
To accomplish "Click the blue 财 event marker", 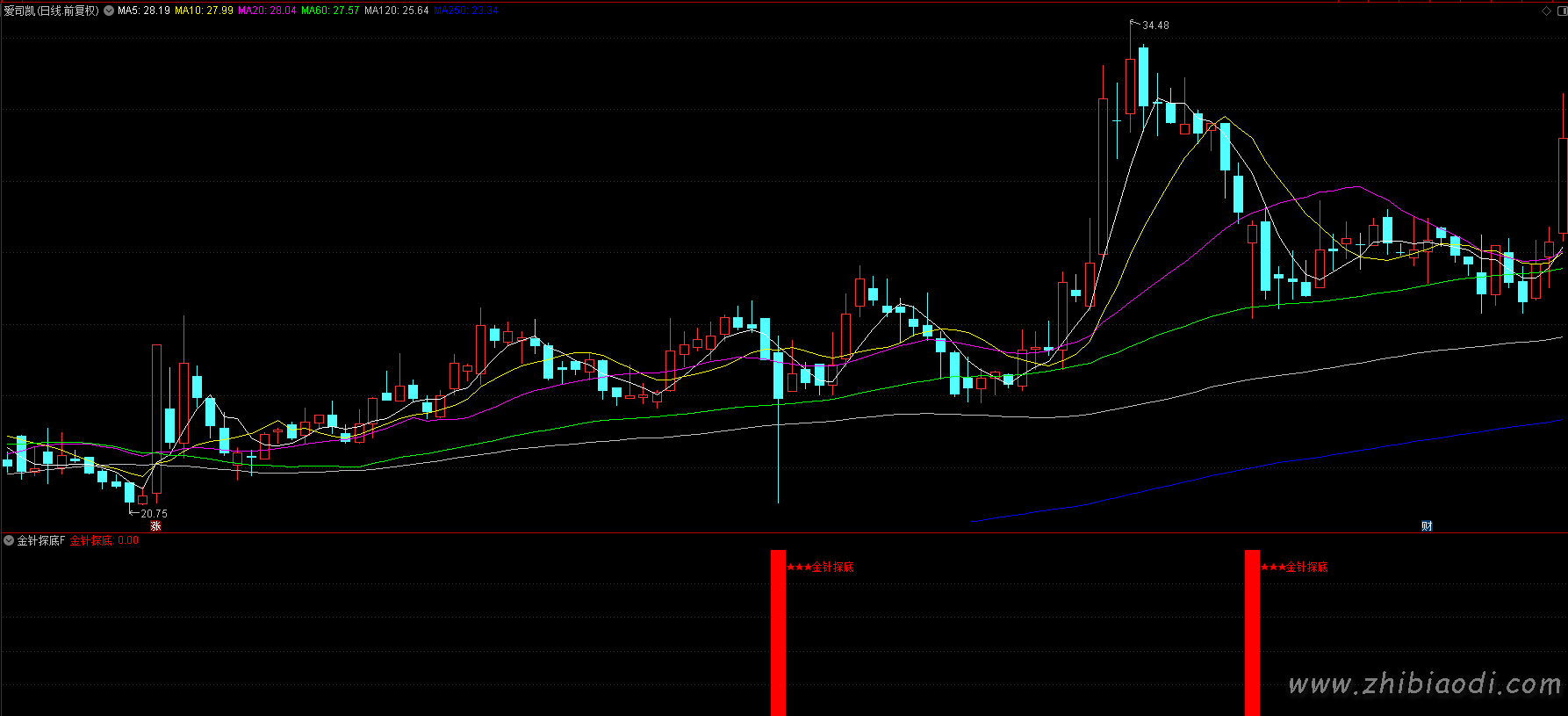I will click(x=1427, y=526).
